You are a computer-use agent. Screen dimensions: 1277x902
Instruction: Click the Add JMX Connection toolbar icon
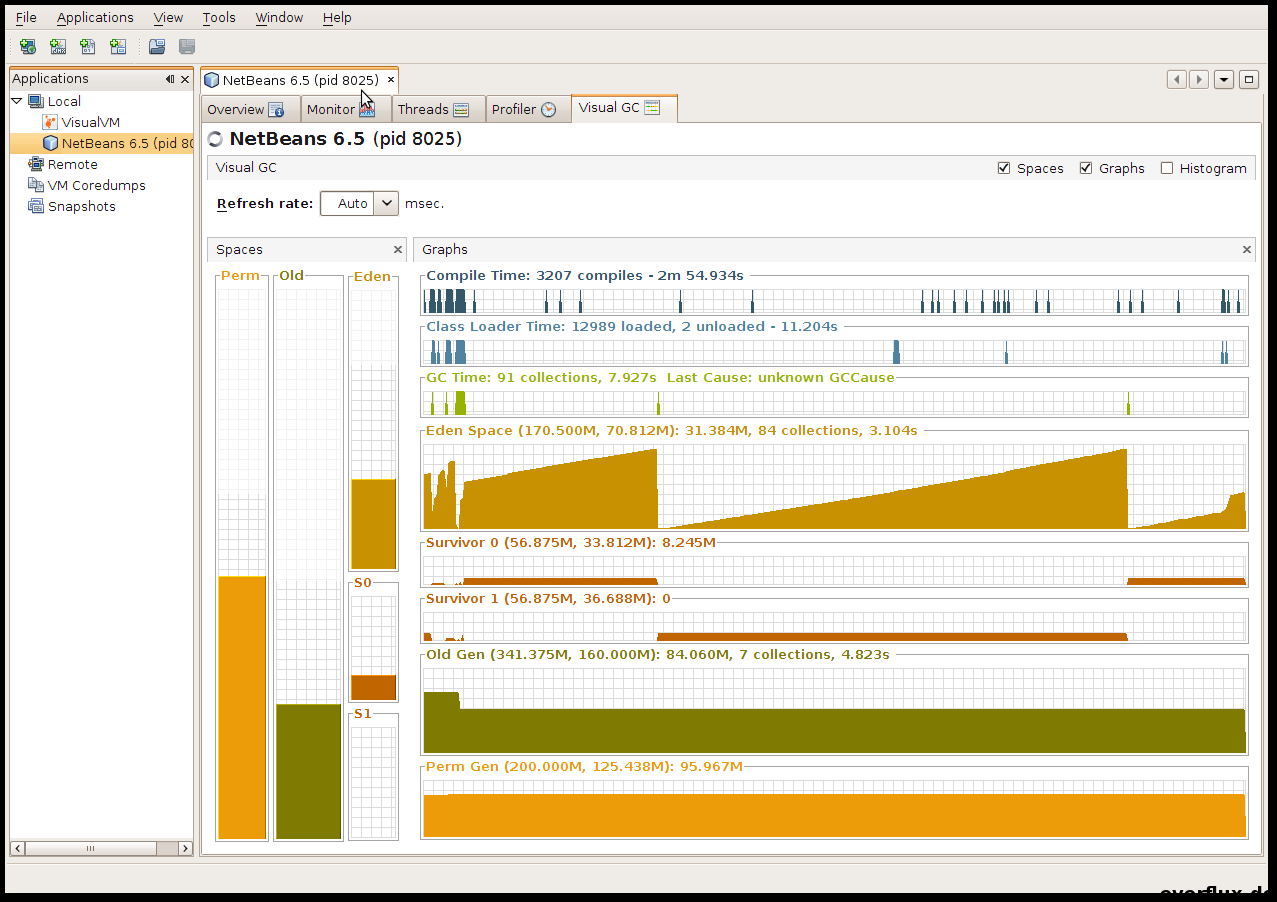58,46
